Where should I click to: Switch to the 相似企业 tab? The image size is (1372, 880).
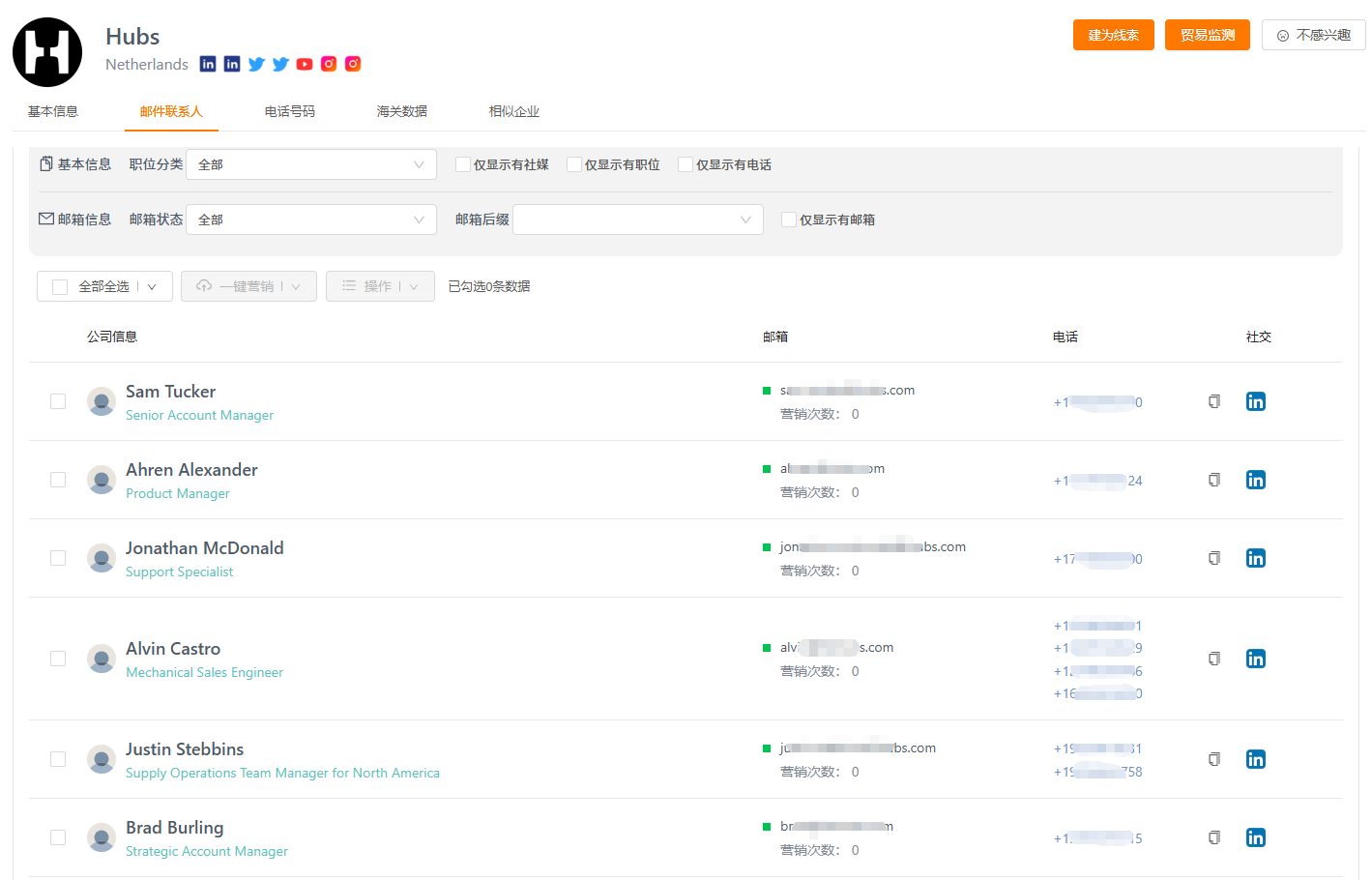coord(514,111)
